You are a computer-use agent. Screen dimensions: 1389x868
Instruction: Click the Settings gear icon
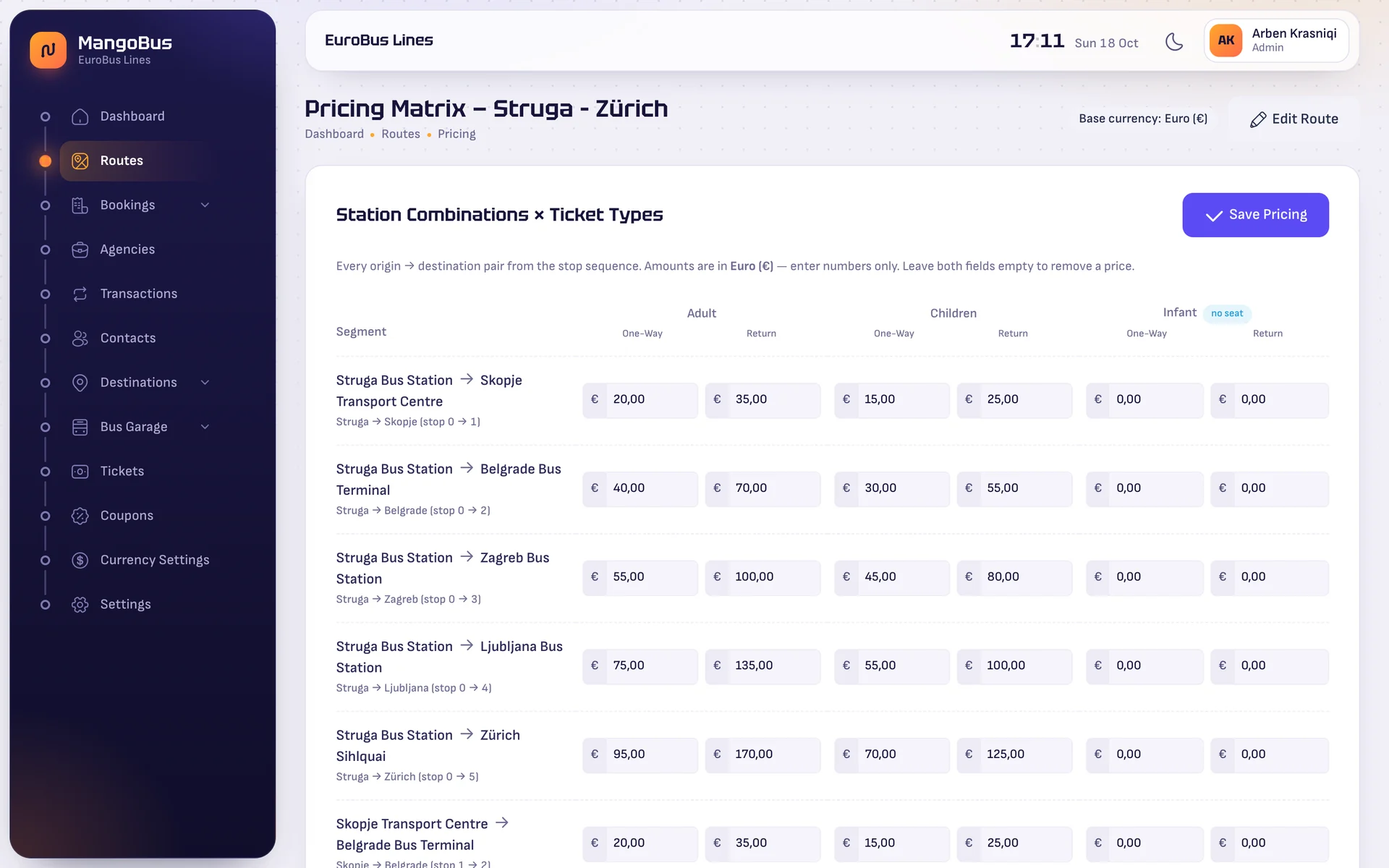(80, 605)
